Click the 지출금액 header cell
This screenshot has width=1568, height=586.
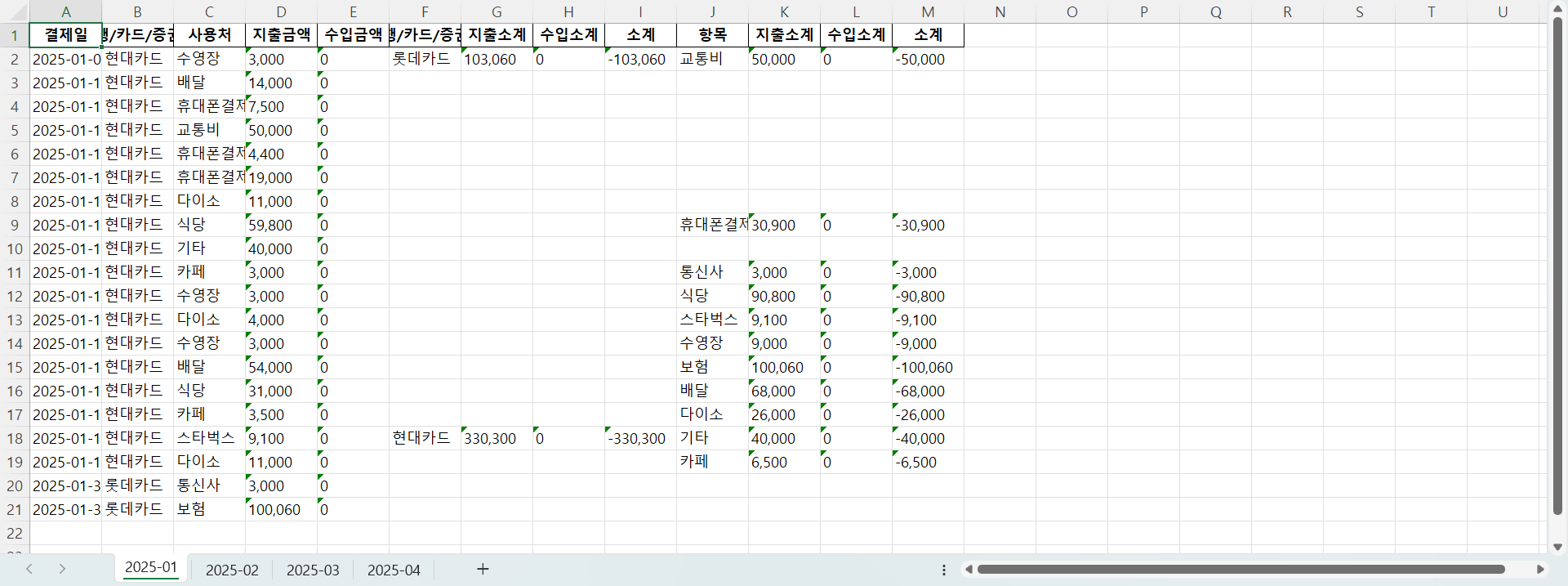pyautogui.click(x=281, y=35)
